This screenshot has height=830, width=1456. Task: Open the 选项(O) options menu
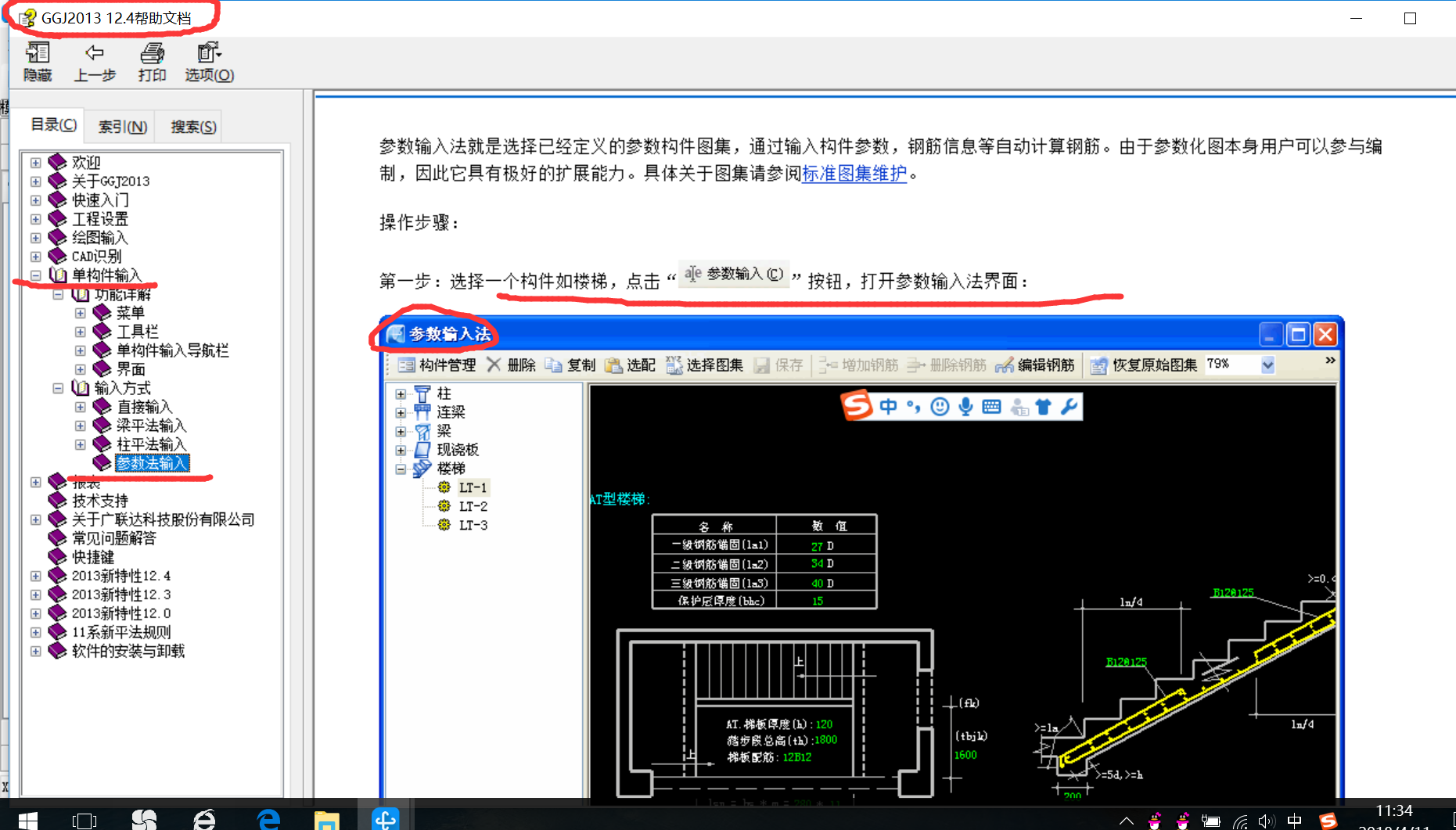209,63
